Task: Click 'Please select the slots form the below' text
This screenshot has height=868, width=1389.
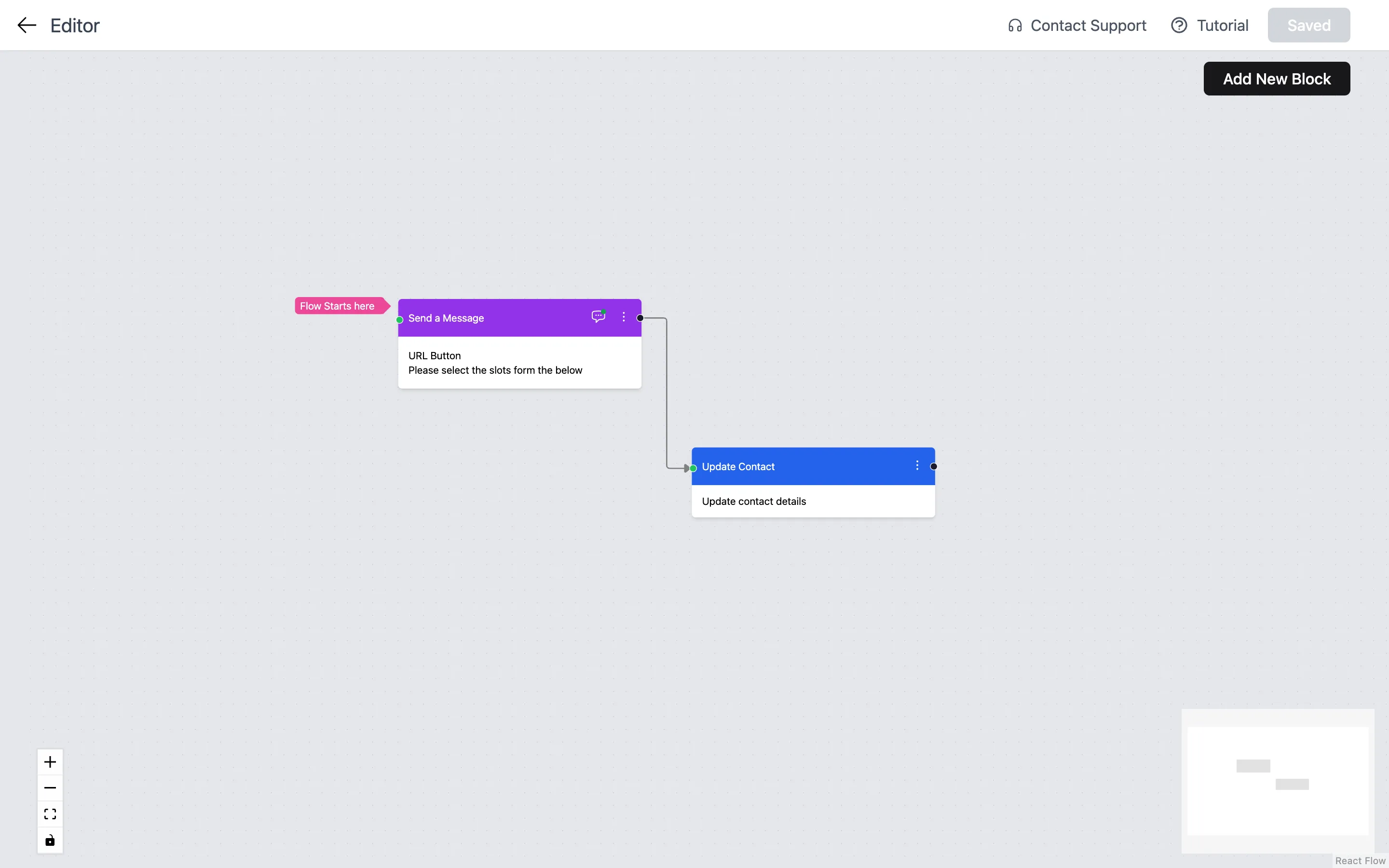Action: 495,370
